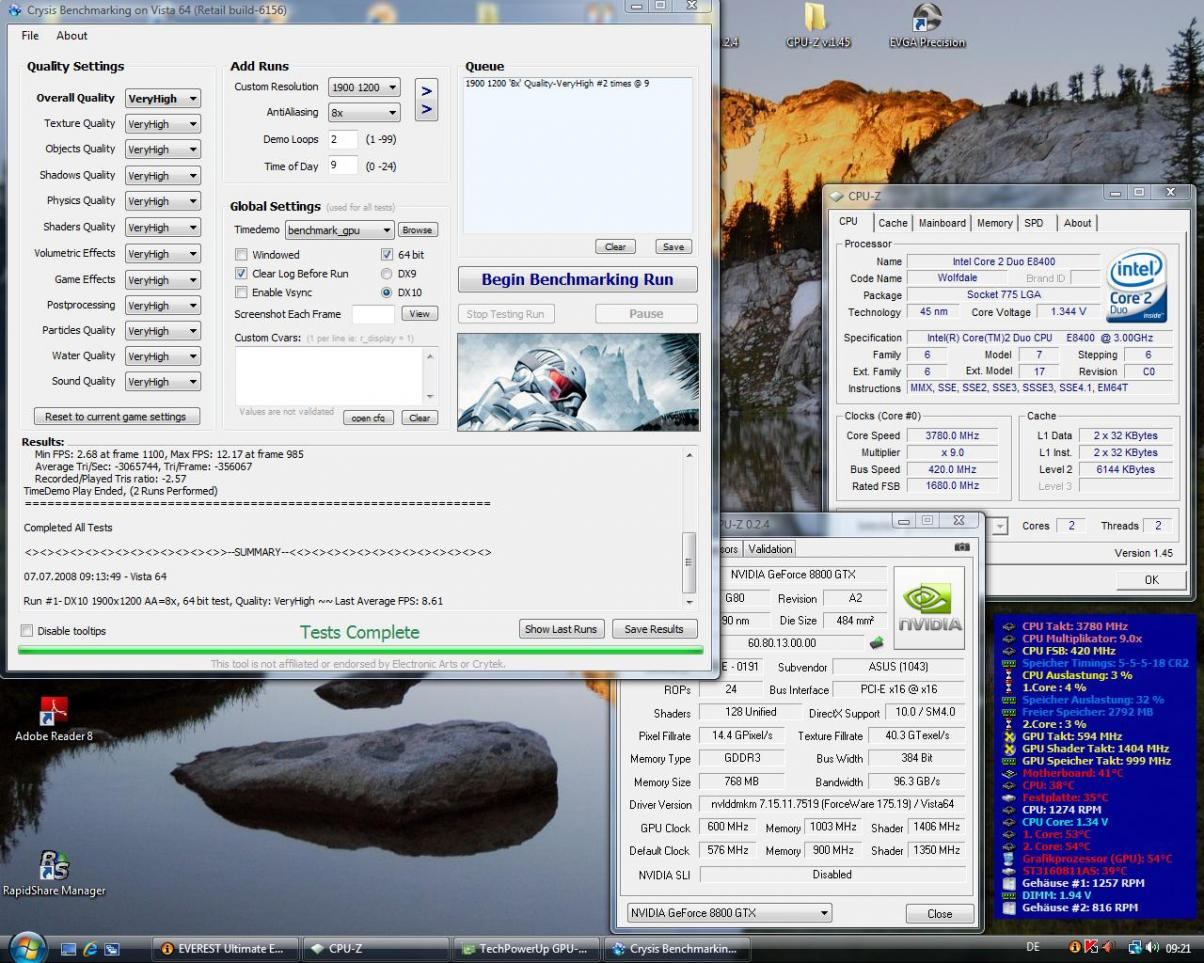Click the add-to-queue arrow button
The height and width of the screenshot is (963, 1204).
pos(426,100)
